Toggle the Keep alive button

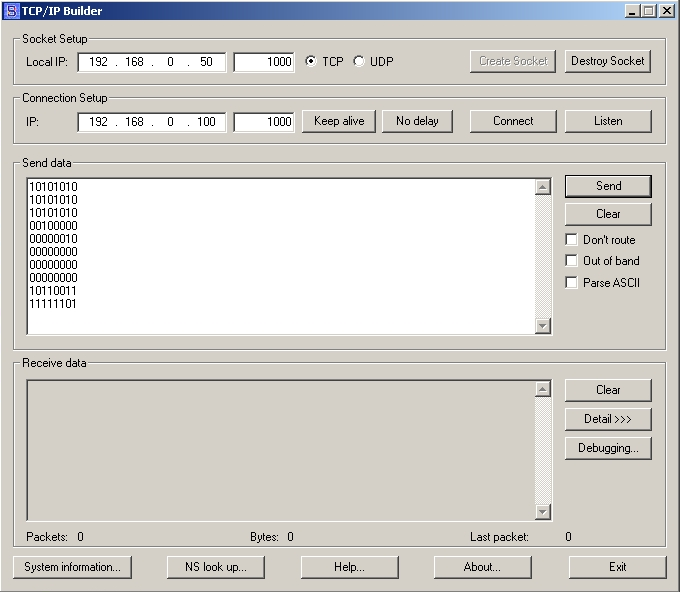coord(339,121)
